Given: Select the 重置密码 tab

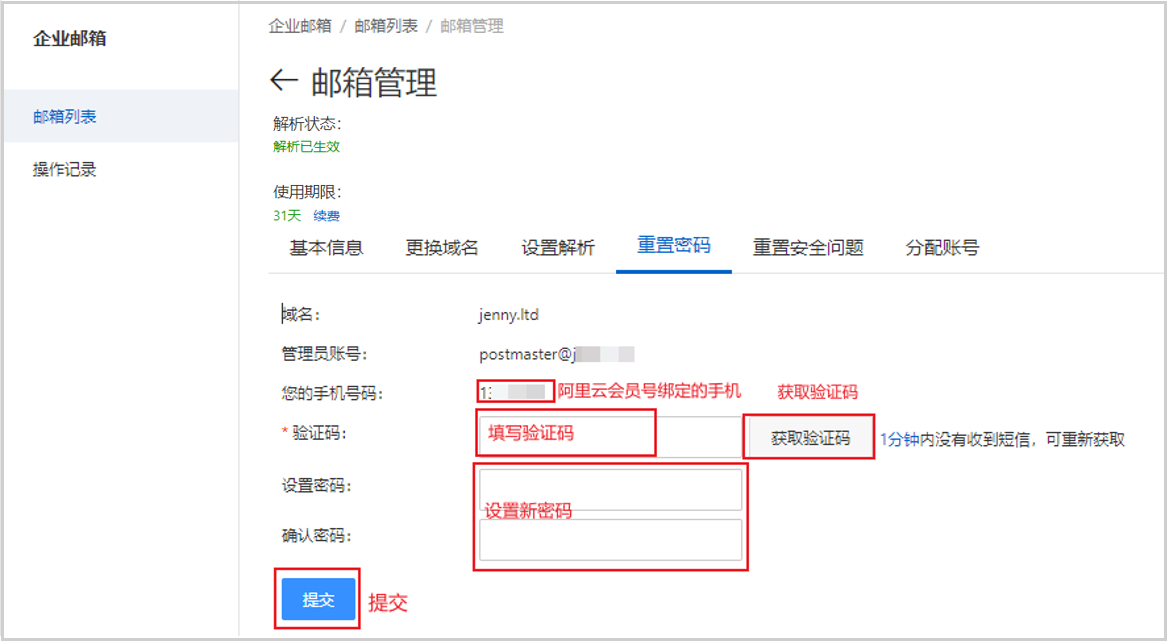Looking at the screenshot, I should (x=674, y=246).
